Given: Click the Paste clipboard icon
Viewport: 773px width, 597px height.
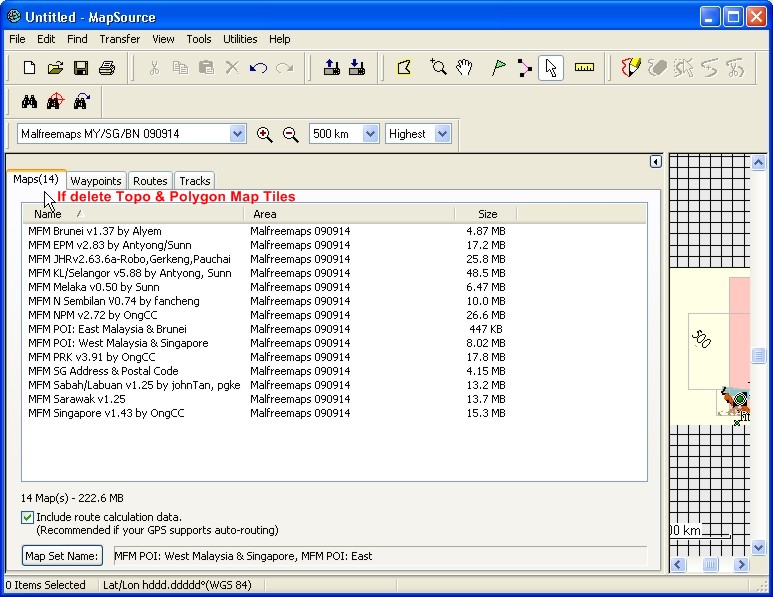Looking at the screenshot, I should (x=206, y=68).
